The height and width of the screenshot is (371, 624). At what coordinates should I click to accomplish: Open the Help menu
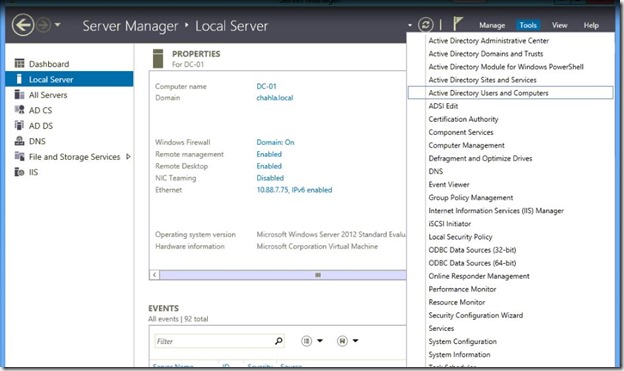pos(591,25)
